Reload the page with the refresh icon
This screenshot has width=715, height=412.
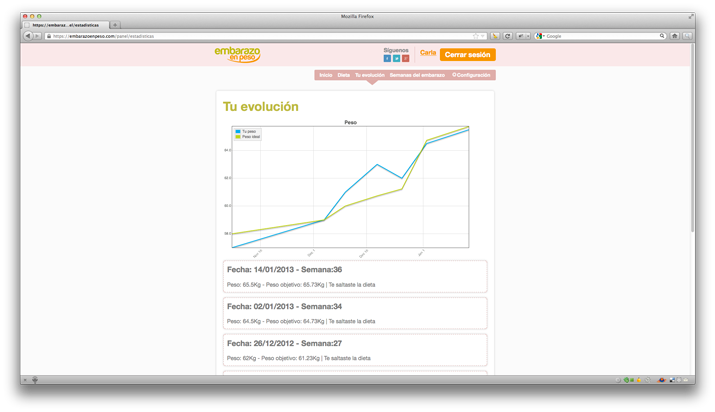(507, 36)
